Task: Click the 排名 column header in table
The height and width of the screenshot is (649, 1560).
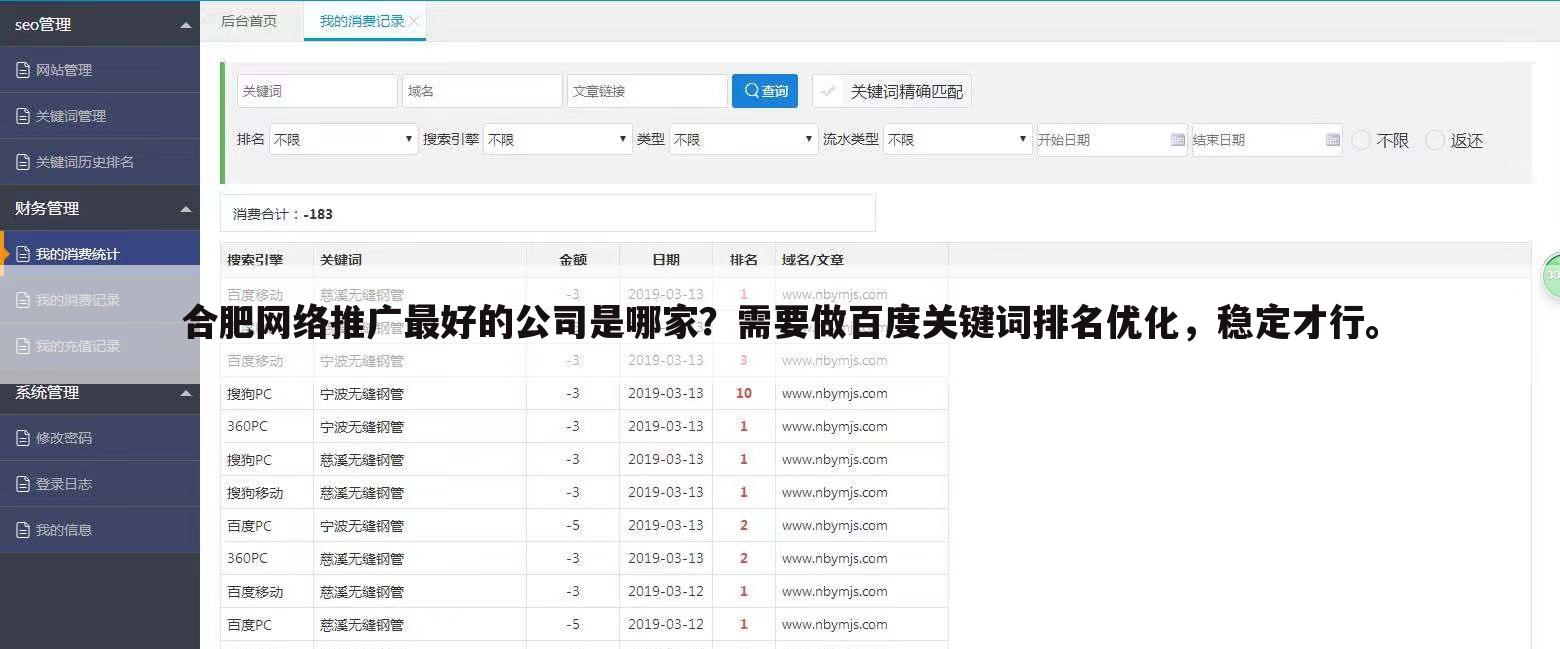Action: coord(744,260)
